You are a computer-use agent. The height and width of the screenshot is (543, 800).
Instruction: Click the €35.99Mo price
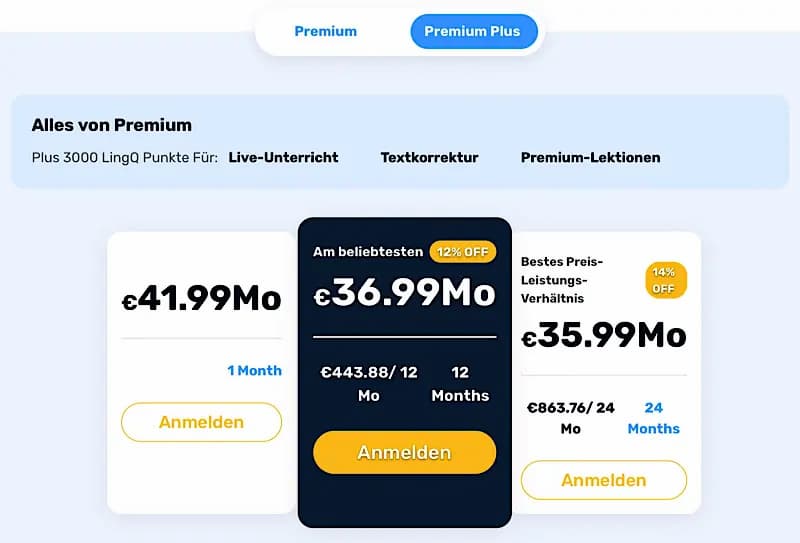(x=604, y=334)
